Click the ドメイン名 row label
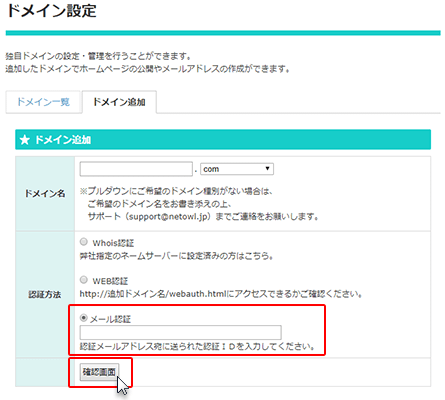Screen dimensions: 445x400 click(45, 193)
